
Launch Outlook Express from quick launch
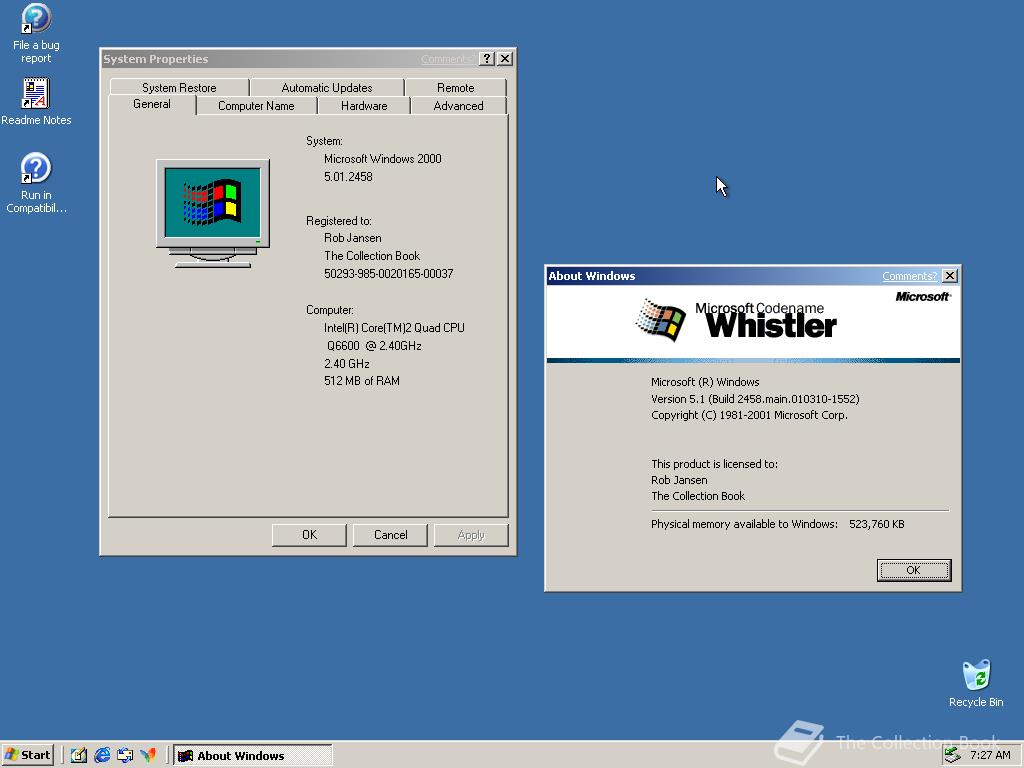[x=125, y=755]
